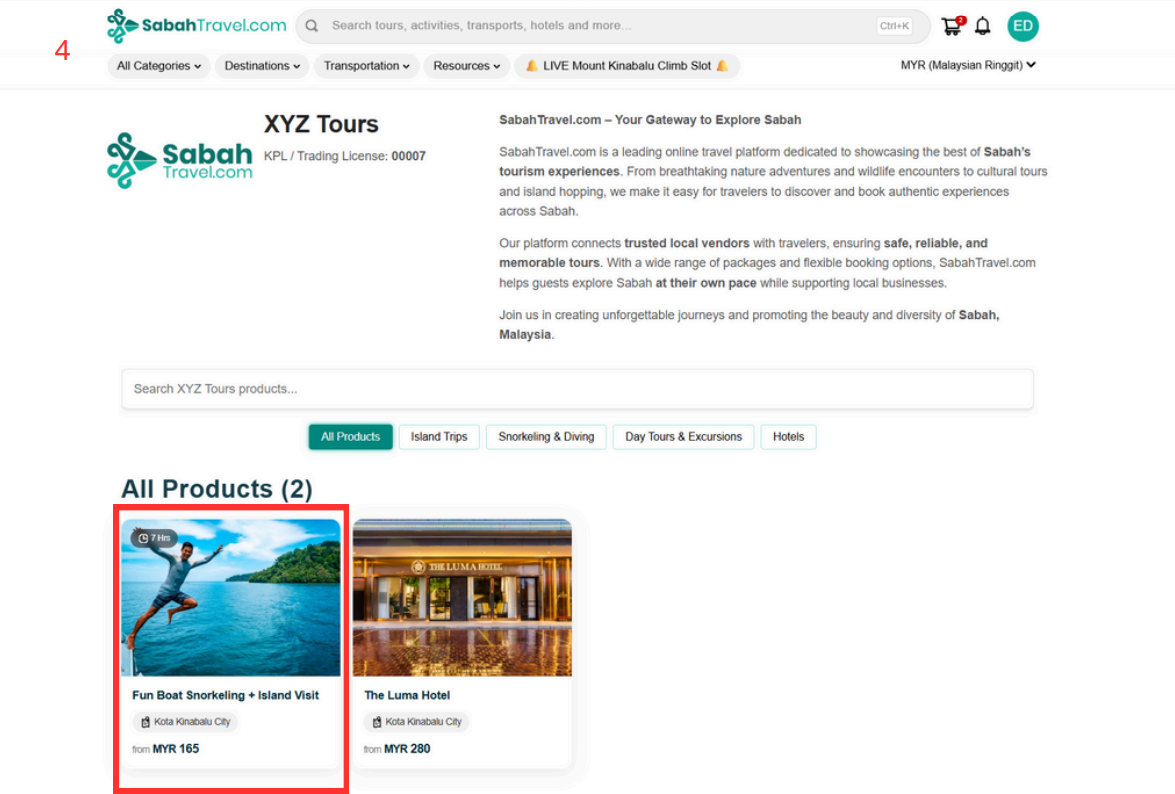Open the Resources dropdown menu
Viewport: 1175px width, 794px height.
pyautogui.click(x=467, y=66)
